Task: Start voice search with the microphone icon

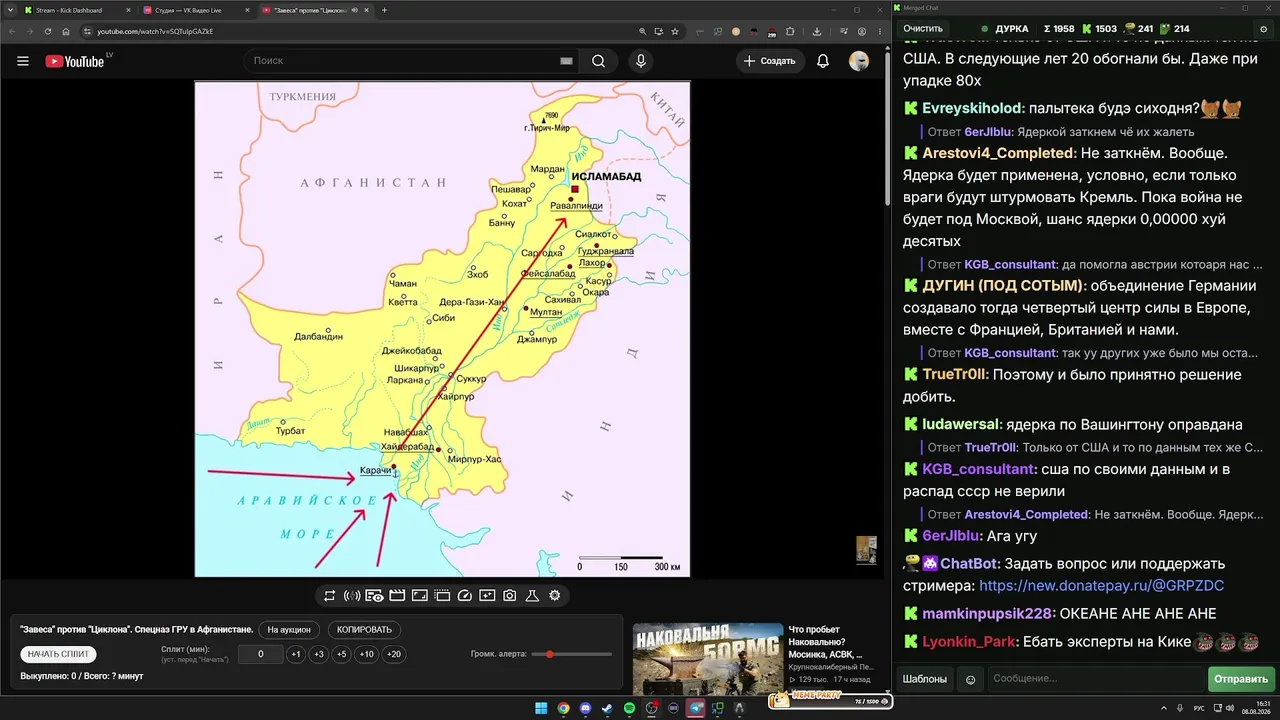Action: (x=641, y=61)
